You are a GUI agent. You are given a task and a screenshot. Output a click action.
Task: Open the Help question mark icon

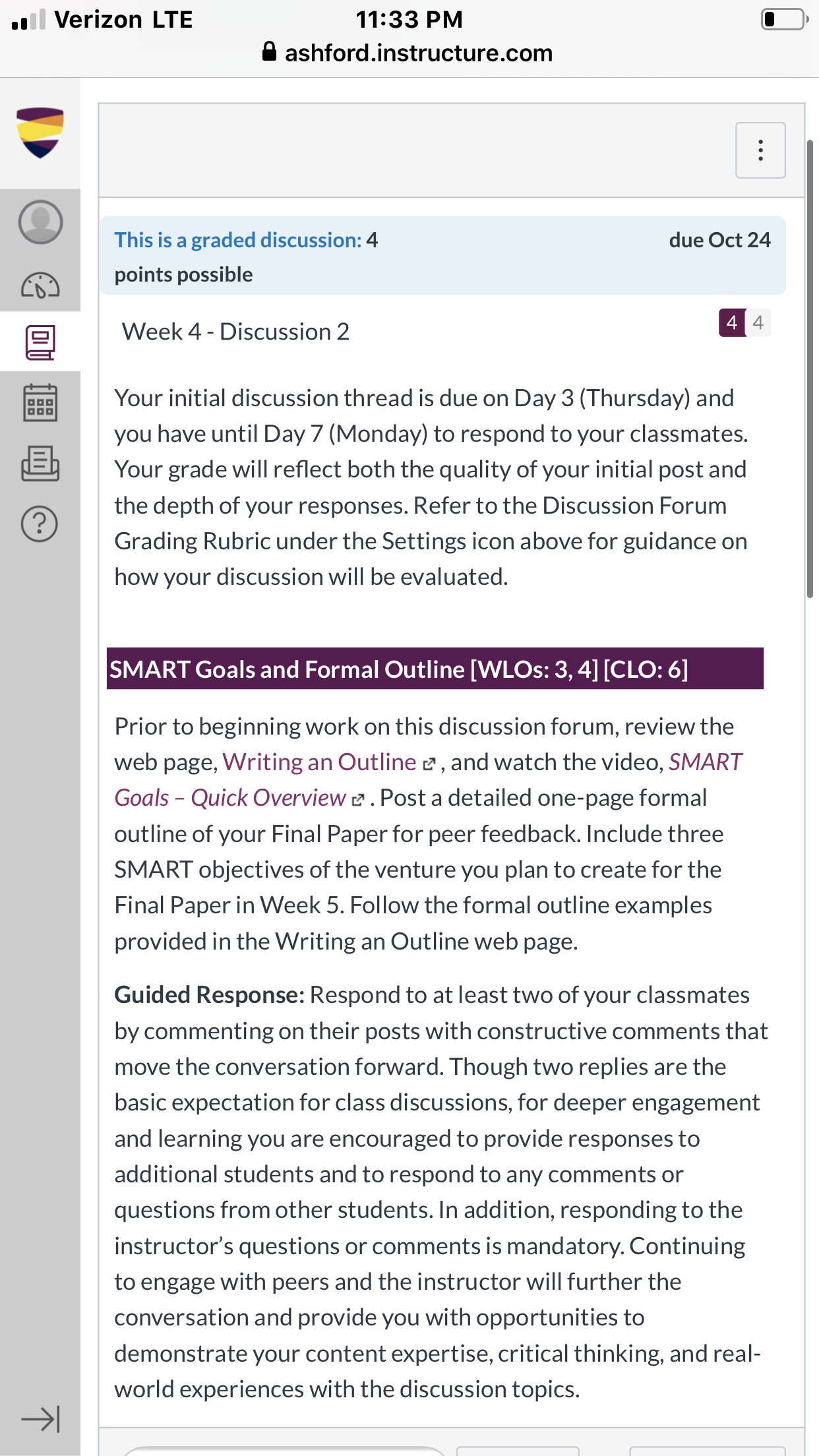coord(40,524)
